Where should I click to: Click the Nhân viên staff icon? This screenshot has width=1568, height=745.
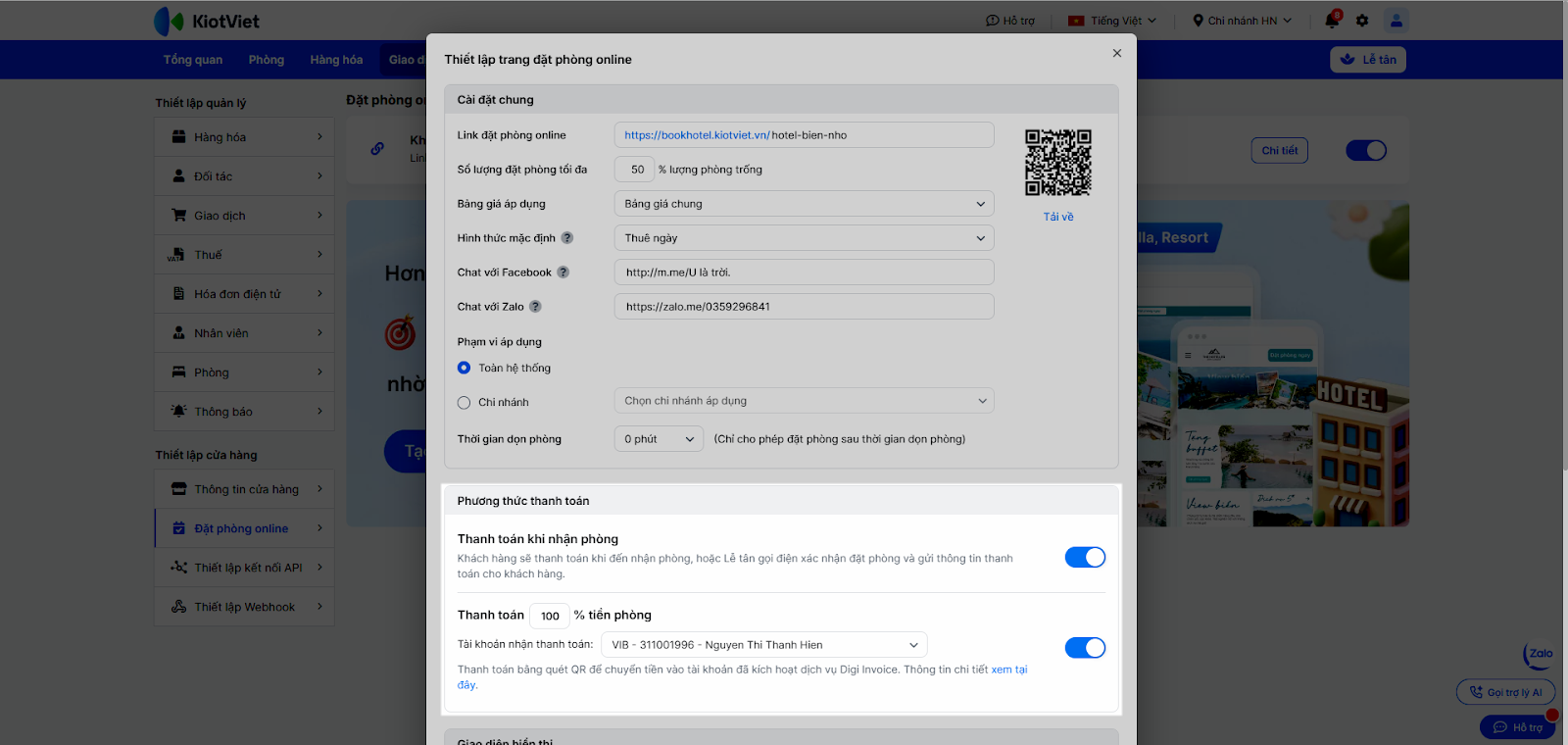(x=178, y=333)
